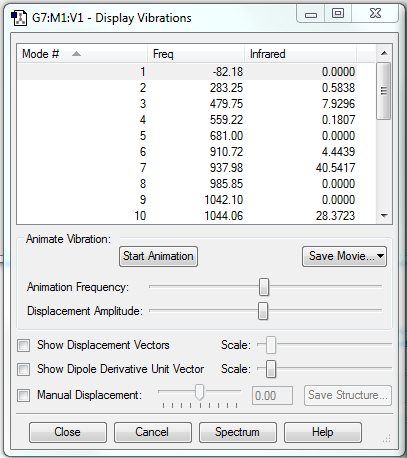
Task: Click the vertical scrollbar thumb in list
Action: pyautogui.click(x=384, y=91)
